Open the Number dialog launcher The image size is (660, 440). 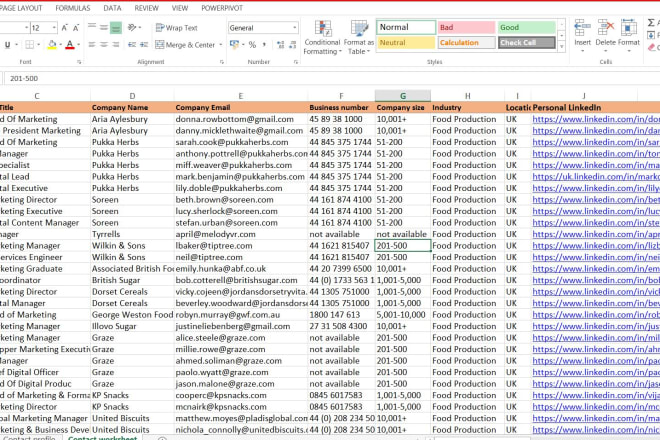tap(296, 62)
